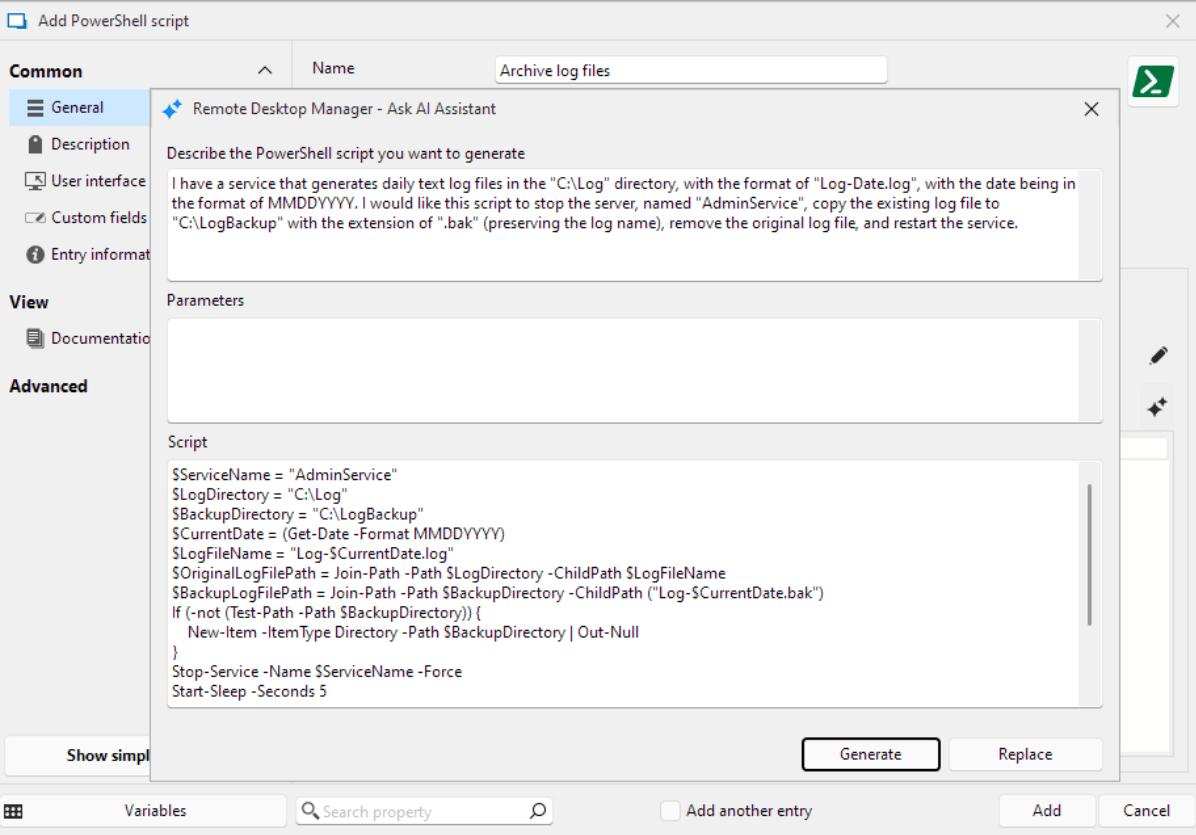Click the pencil edit icon
The height and width of the screenshot is (835, 1196).
click(x=1158, y=356)
